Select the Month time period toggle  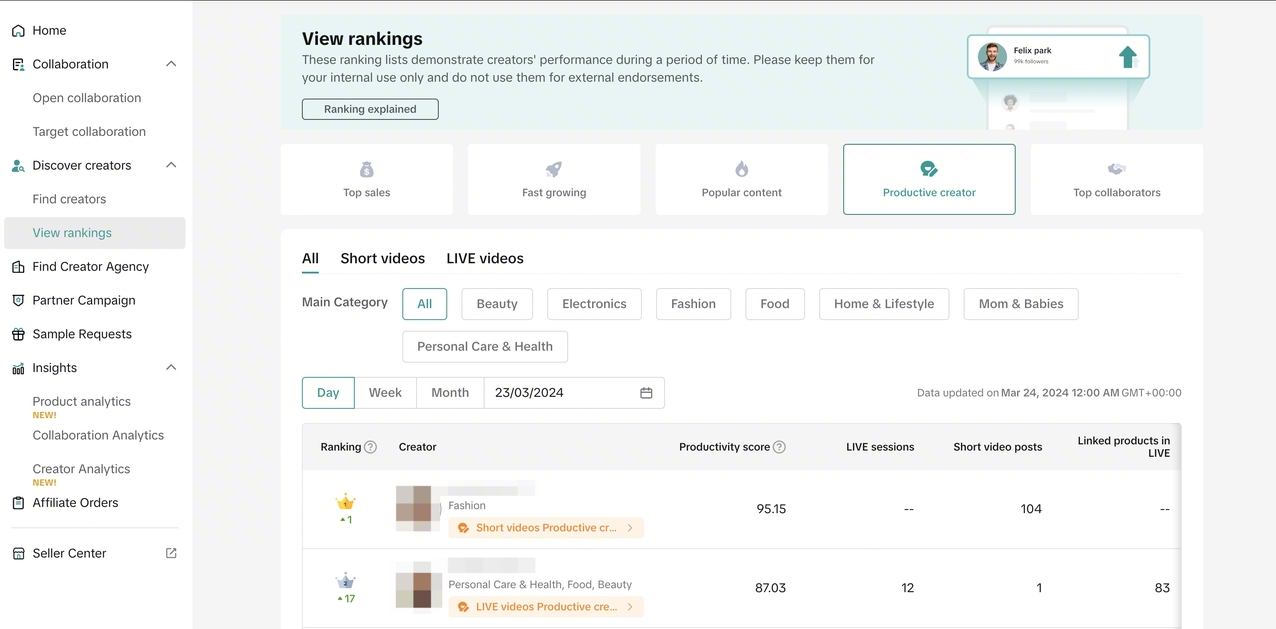[450, 393]
